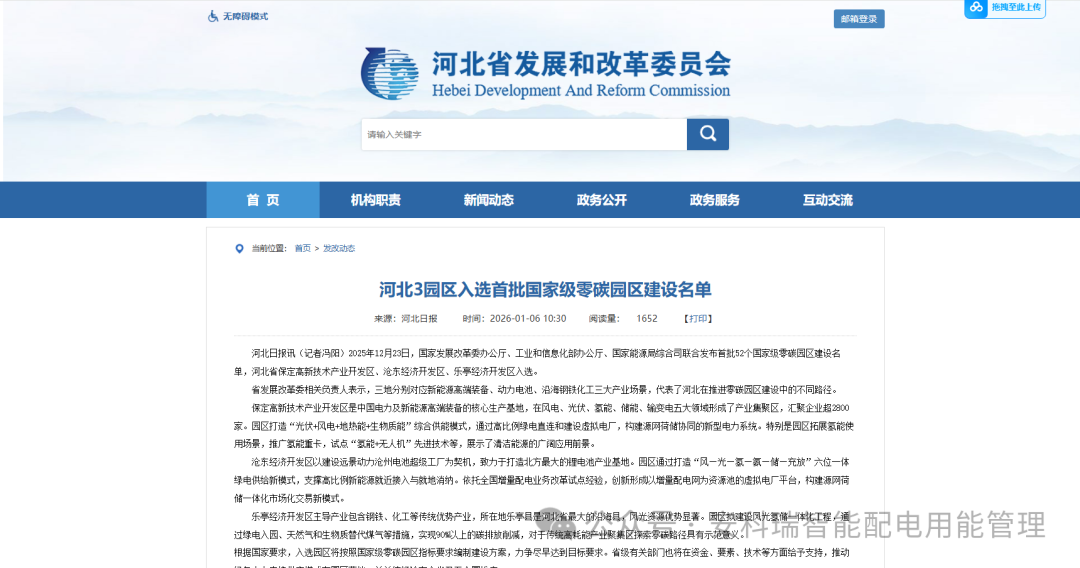Click the paragraph starting 省发展改革委相关负责人表示

[x=544, y=390]
